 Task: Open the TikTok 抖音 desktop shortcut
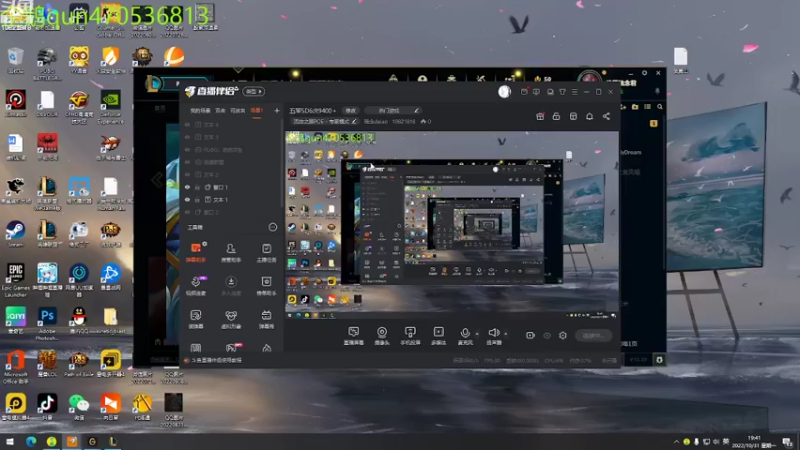coord(47,407)
